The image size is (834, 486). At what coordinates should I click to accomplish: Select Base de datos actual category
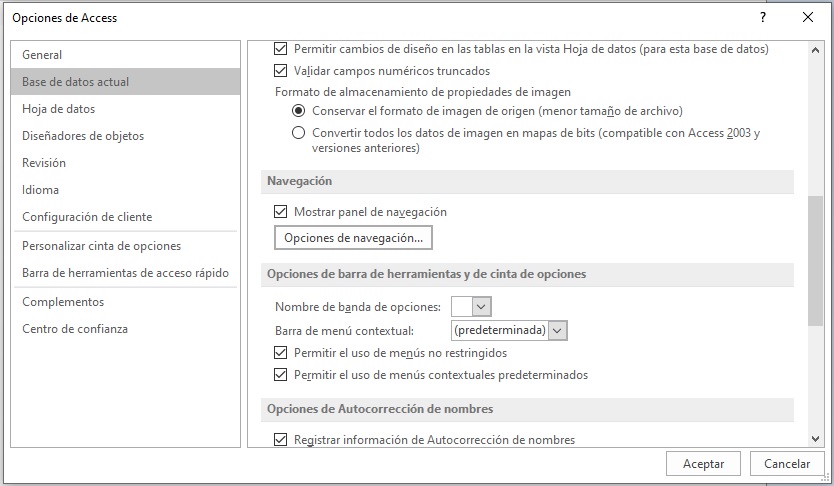[x=126, y=82]
